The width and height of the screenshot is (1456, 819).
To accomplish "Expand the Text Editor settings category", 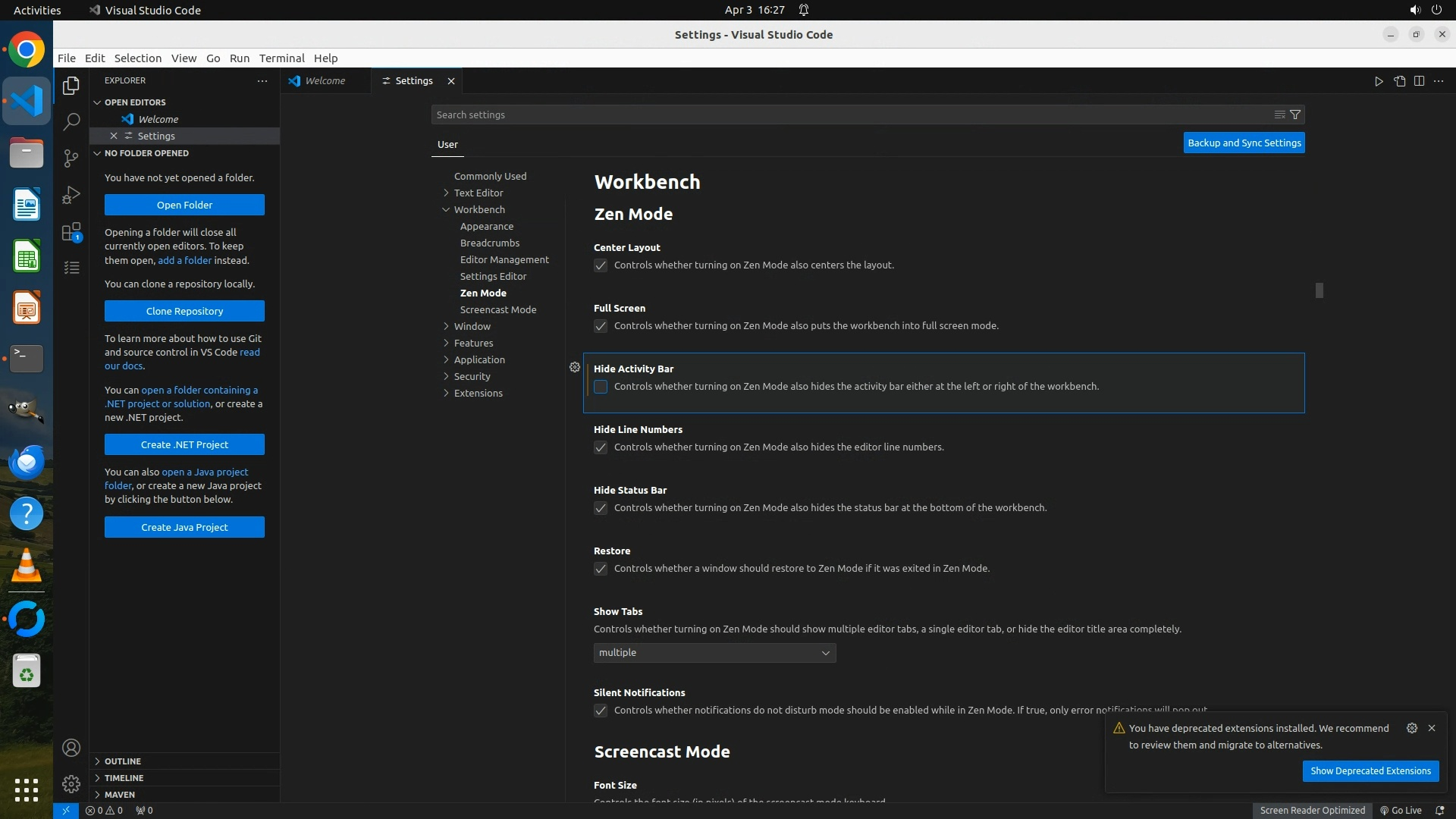I will coord(478,193).
